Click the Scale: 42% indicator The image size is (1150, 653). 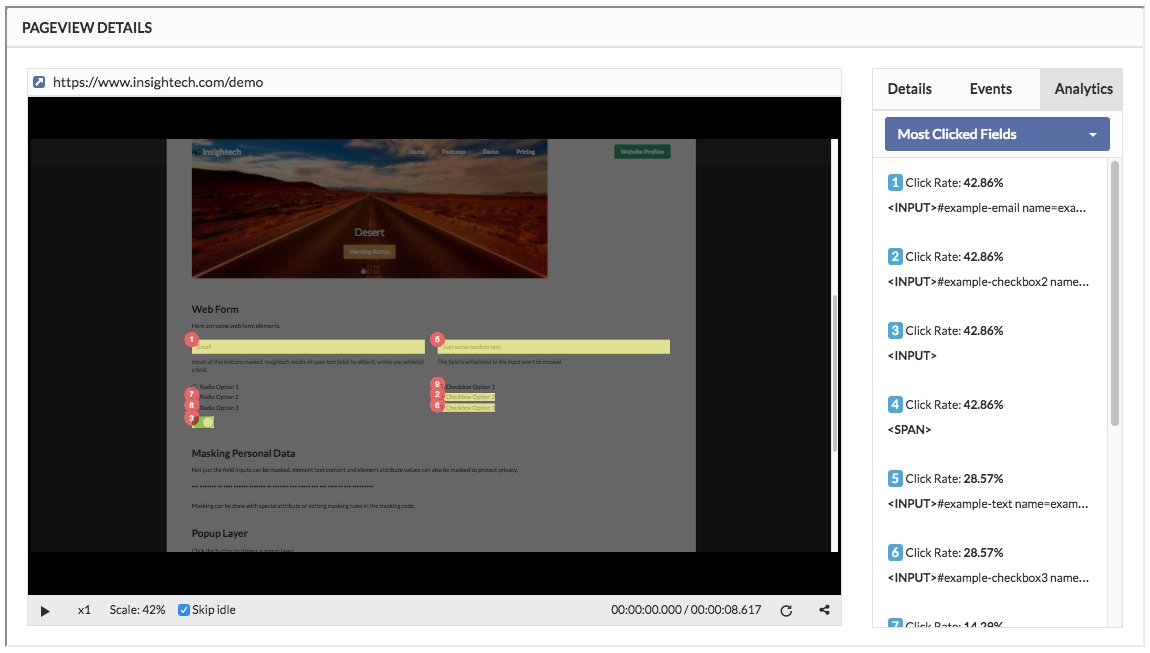pos(137,610)
